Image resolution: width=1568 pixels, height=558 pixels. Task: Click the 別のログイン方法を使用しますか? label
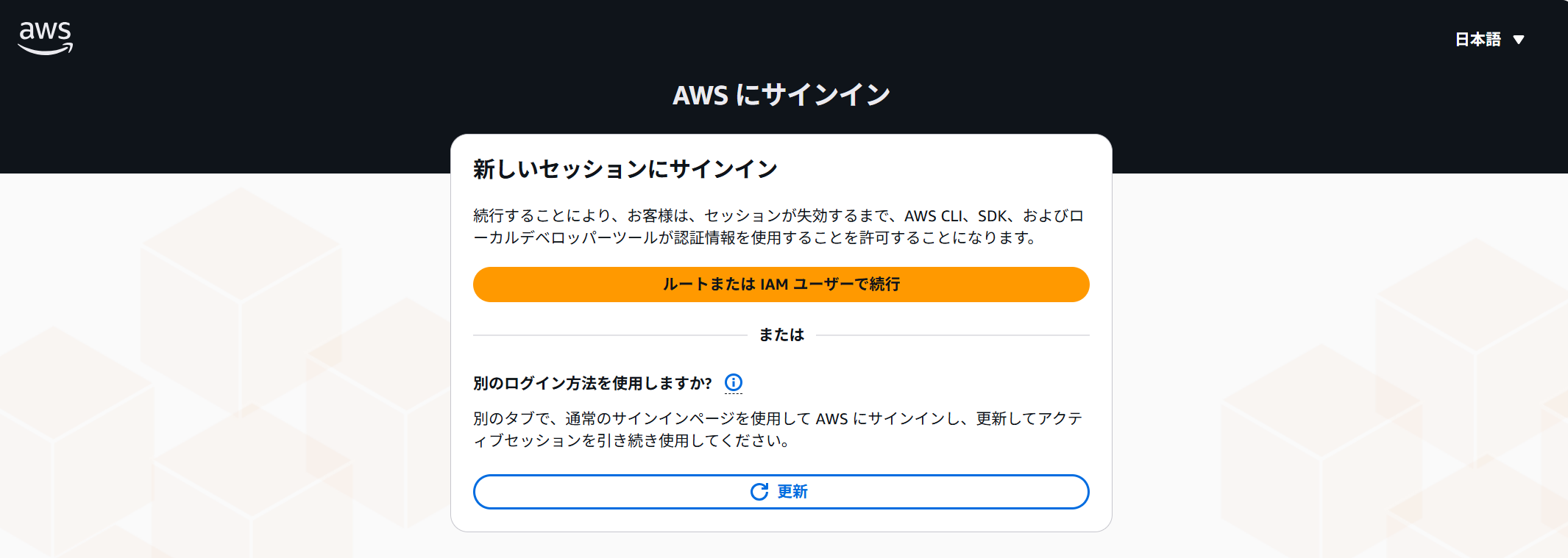click(x=592, y=383)
